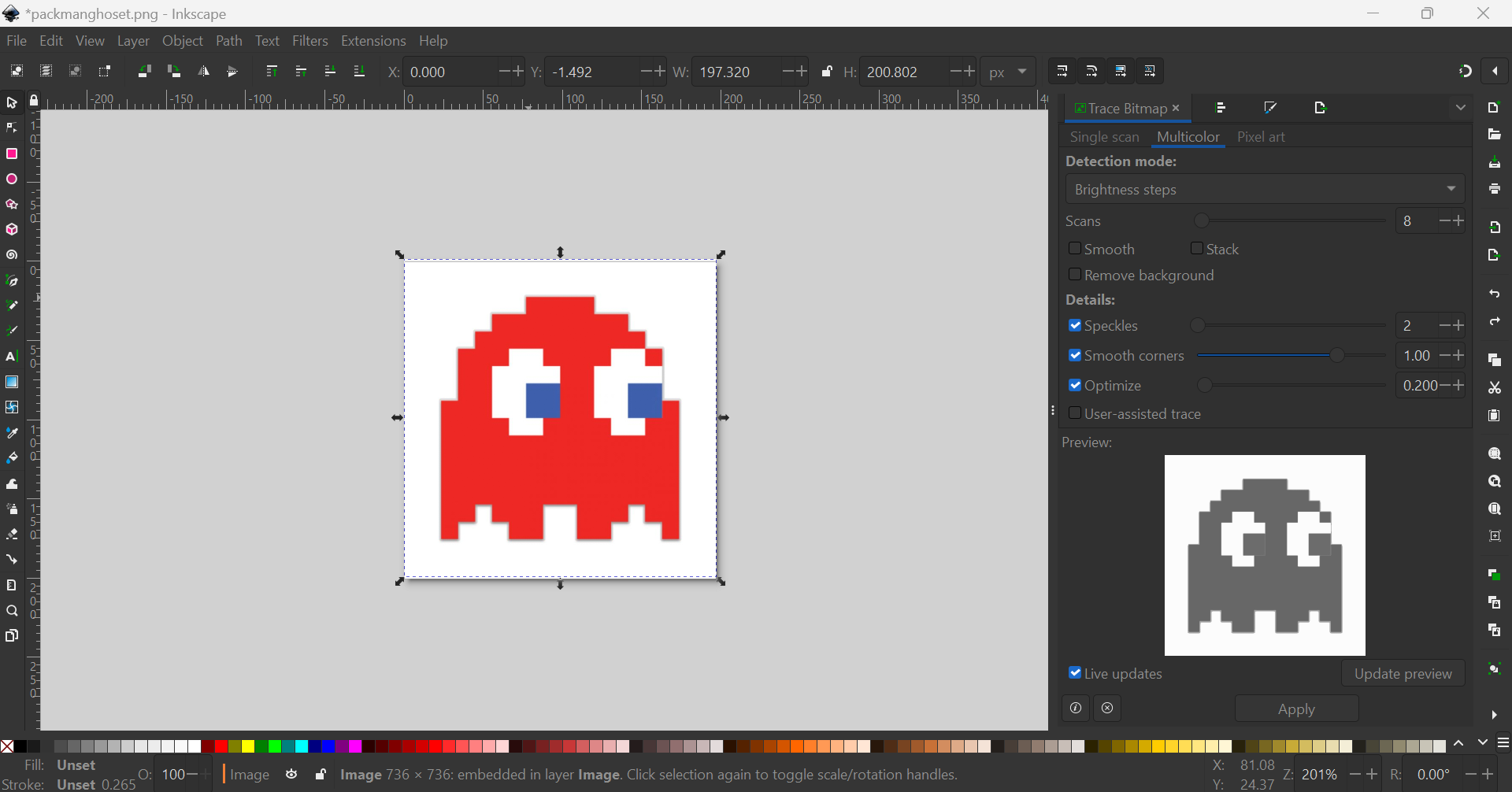The image size is (1512, 792).
Task: Select the Zoom magnifier tool
Action: pos(12,611)
